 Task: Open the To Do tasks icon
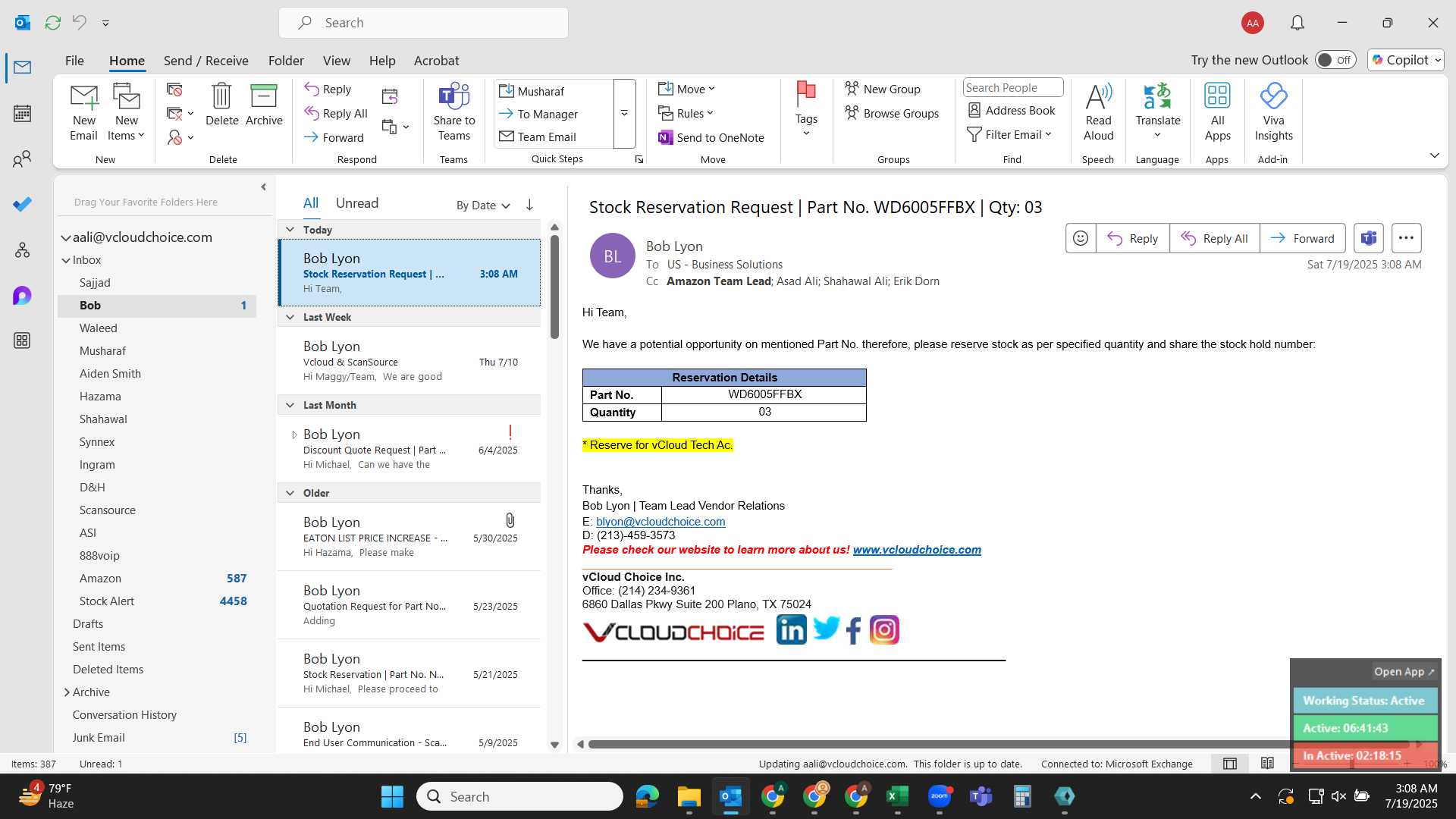coord(22,204)
